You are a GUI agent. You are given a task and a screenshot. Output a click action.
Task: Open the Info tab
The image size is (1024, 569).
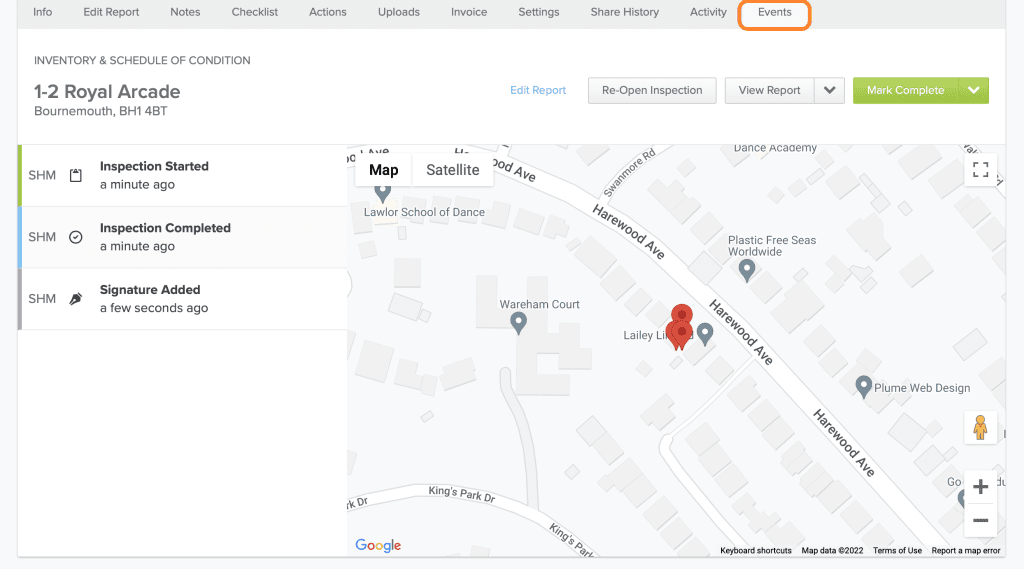(42, 12)
